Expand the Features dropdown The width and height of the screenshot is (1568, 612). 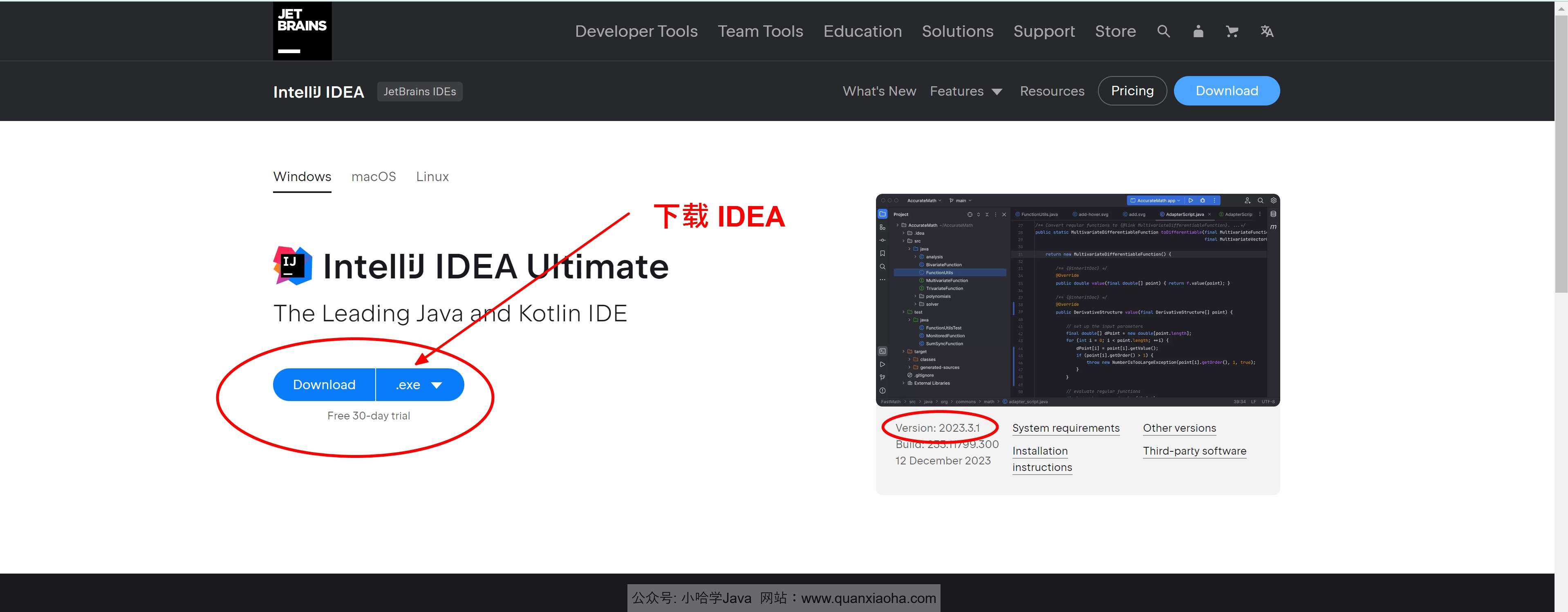click(x=965, y=91)
